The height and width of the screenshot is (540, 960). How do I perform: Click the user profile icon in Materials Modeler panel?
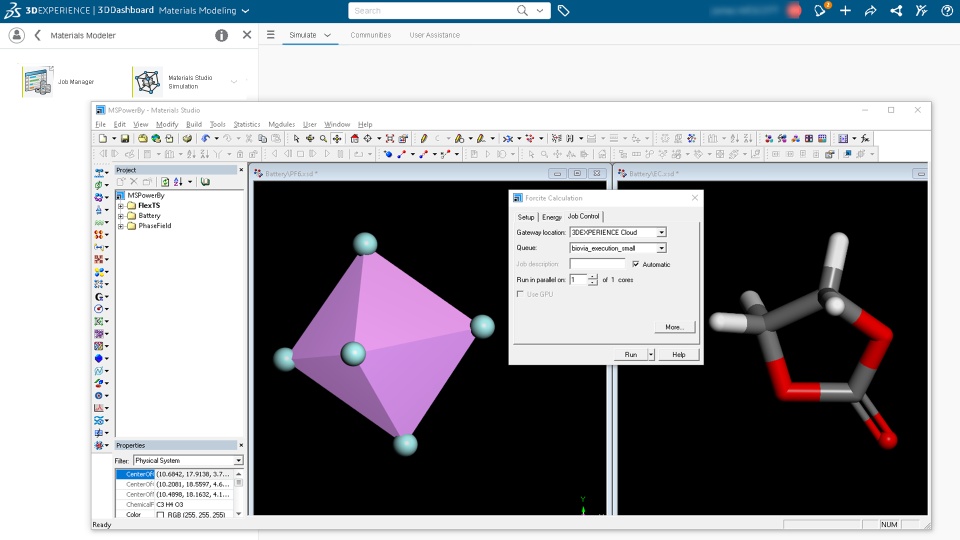pos(17,36)
